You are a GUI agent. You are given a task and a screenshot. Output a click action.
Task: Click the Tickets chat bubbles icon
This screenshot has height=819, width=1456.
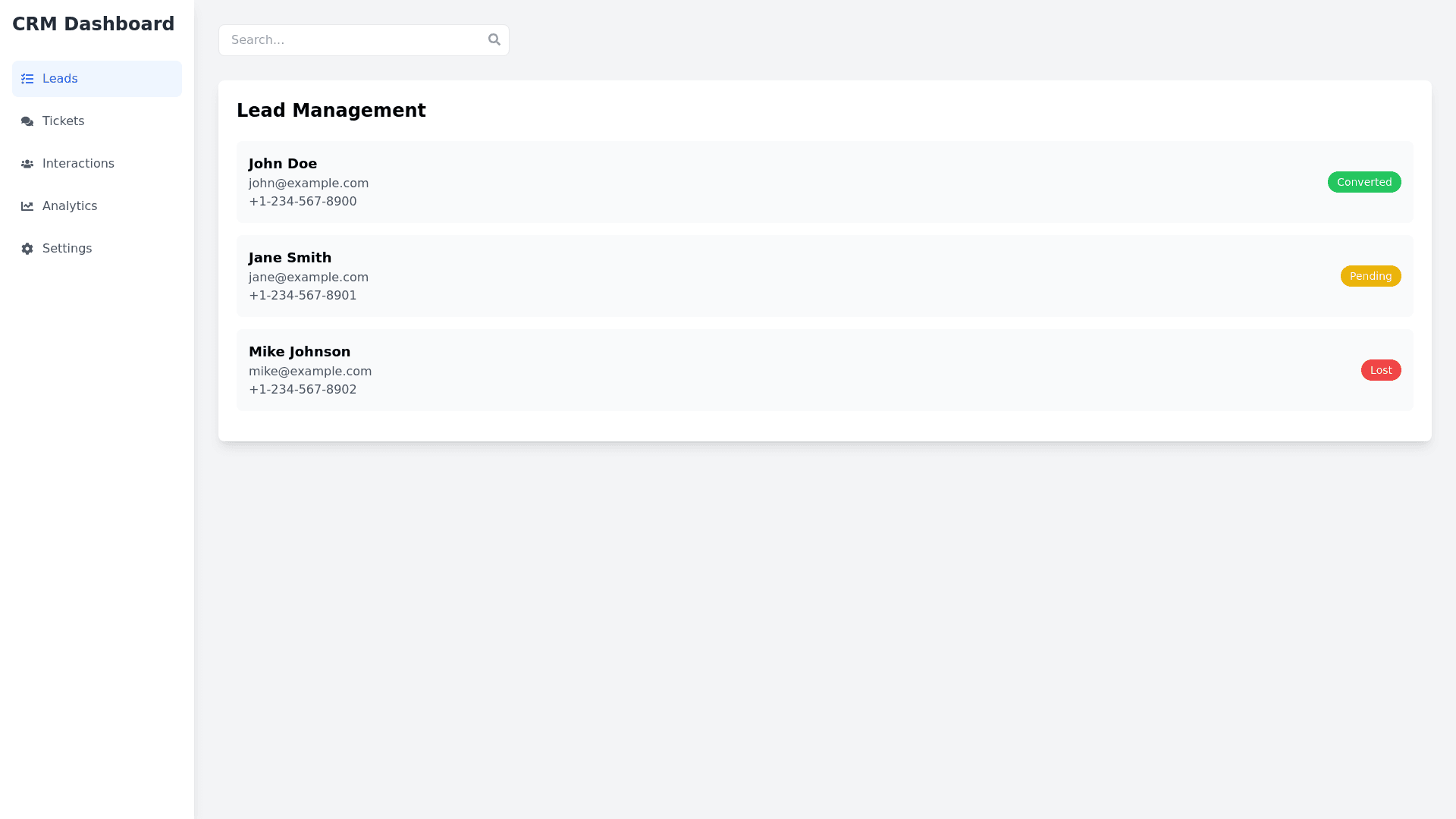tap(27, 121)
